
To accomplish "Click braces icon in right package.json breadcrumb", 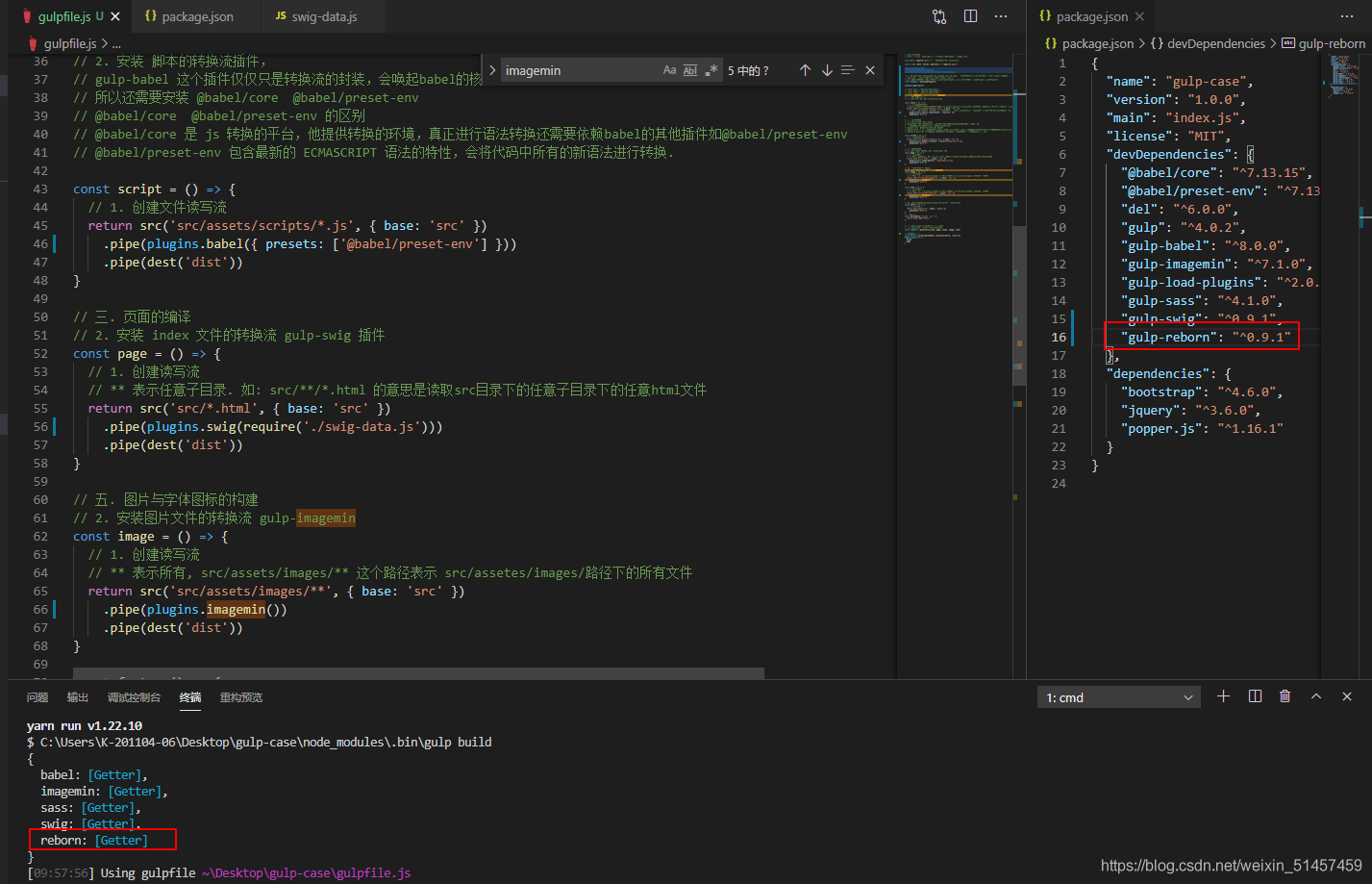I will pos(1051,43).
